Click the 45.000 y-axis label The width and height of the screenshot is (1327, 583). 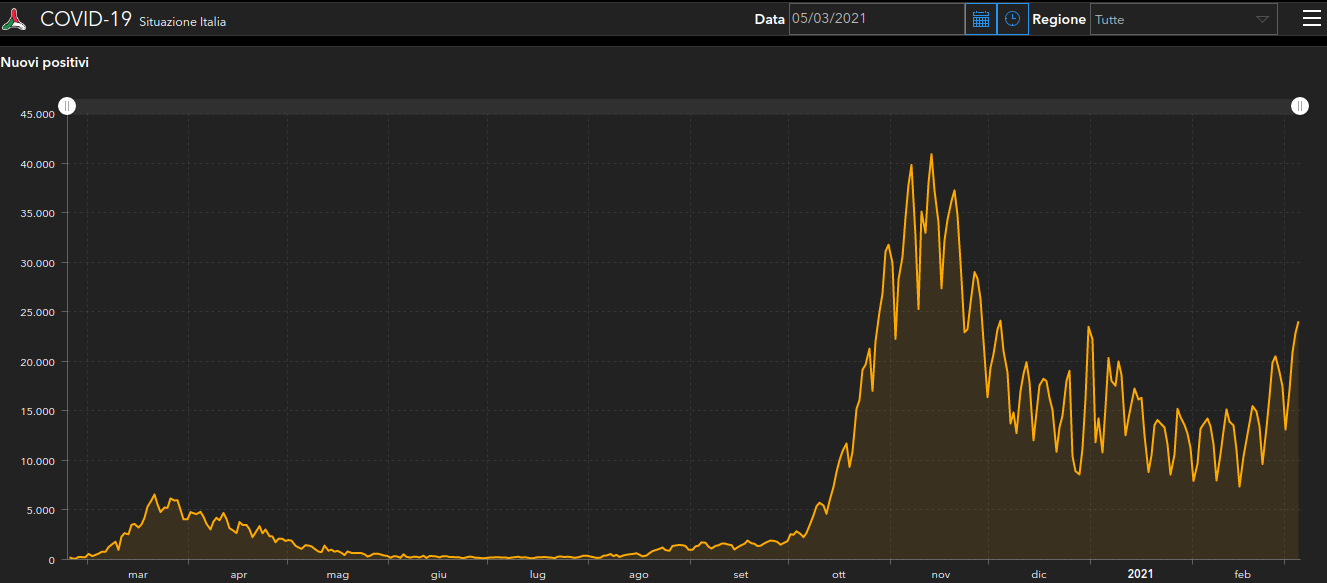click(37, 114)
